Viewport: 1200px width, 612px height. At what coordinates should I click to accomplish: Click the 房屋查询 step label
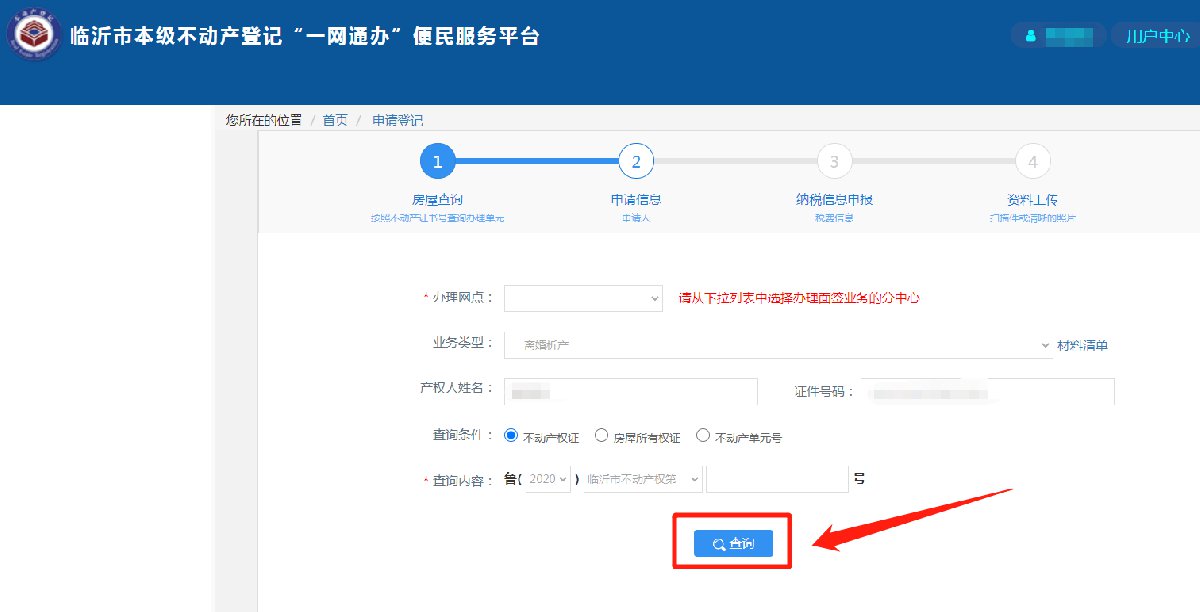pyautogui.click(x=437, y=199)
